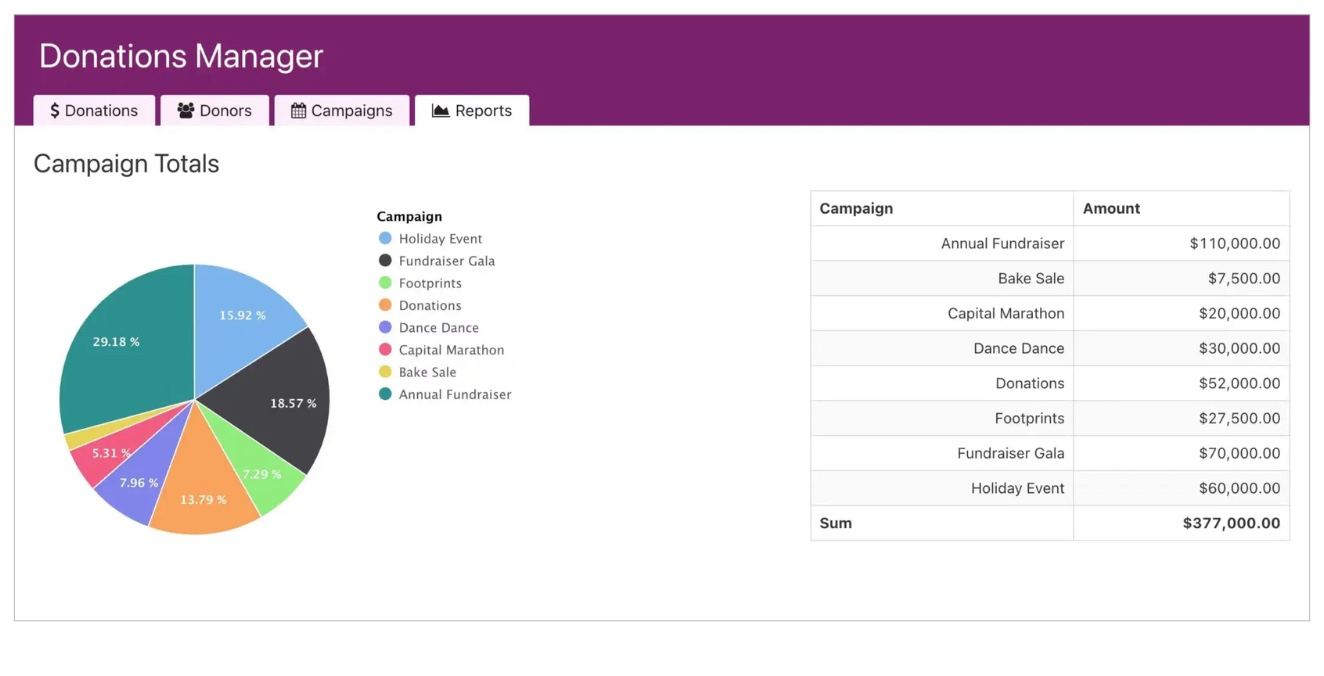This screenshot has height=676, width=1324.
Task: Click the area chart icon on Reports tab
Action: pyautogui.click(x=440, y=111)
